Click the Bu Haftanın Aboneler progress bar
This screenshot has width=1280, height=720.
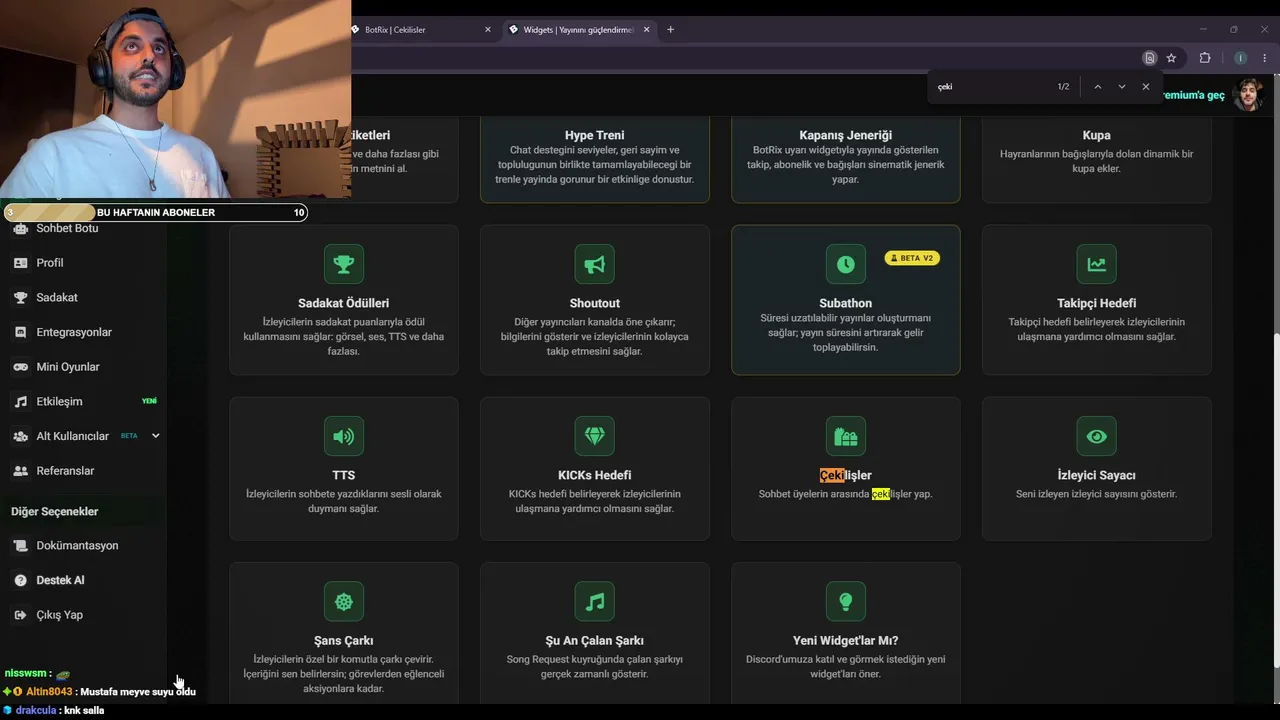[155, 212]
